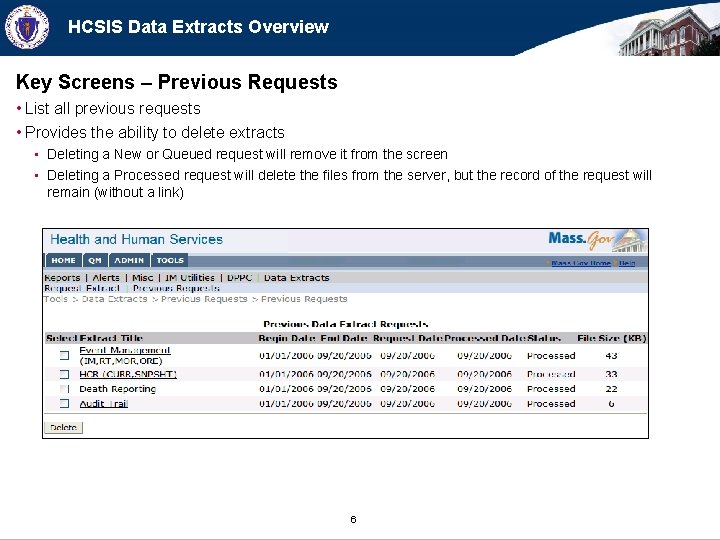Screen dimensions: 720x540
Task: Click the Begin Date column header
Action: pos(287,338)
